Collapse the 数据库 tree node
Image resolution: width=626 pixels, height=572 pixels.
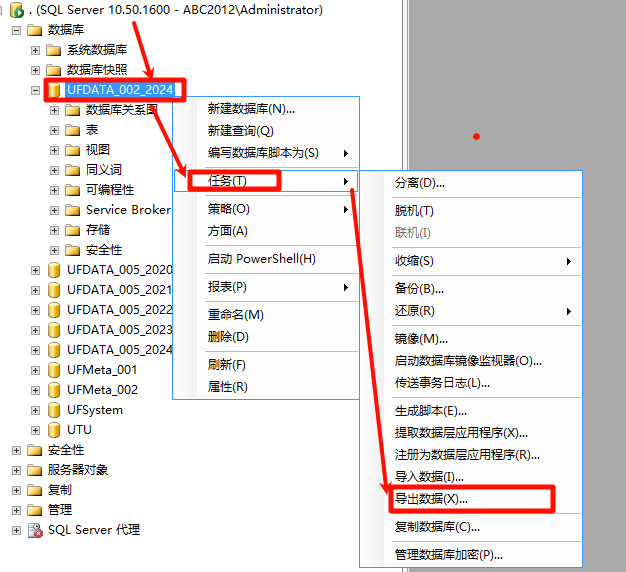click(16, 30)
